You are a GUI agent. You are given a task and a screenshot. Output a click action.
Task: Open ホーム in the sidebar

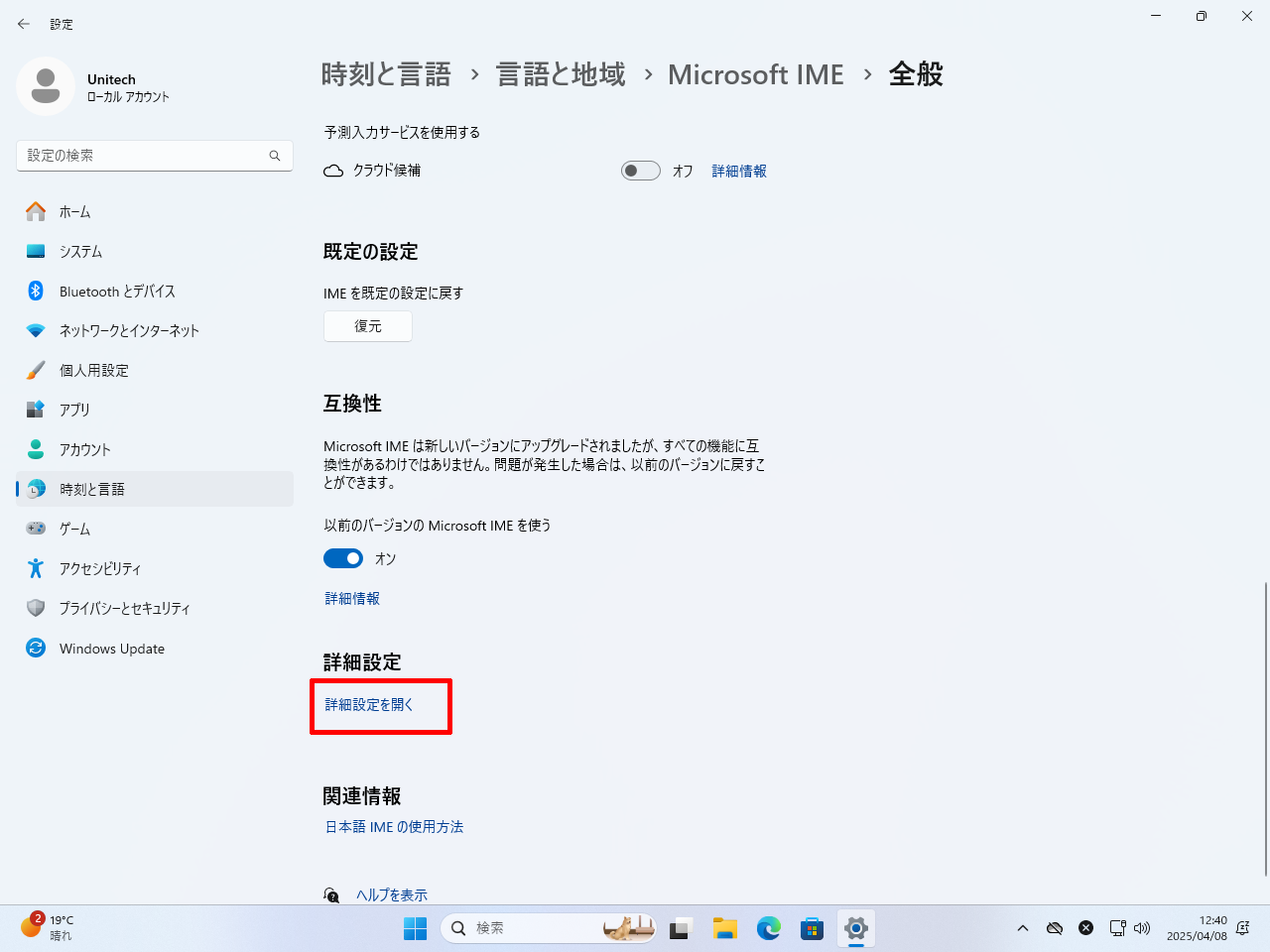[155, 211]
